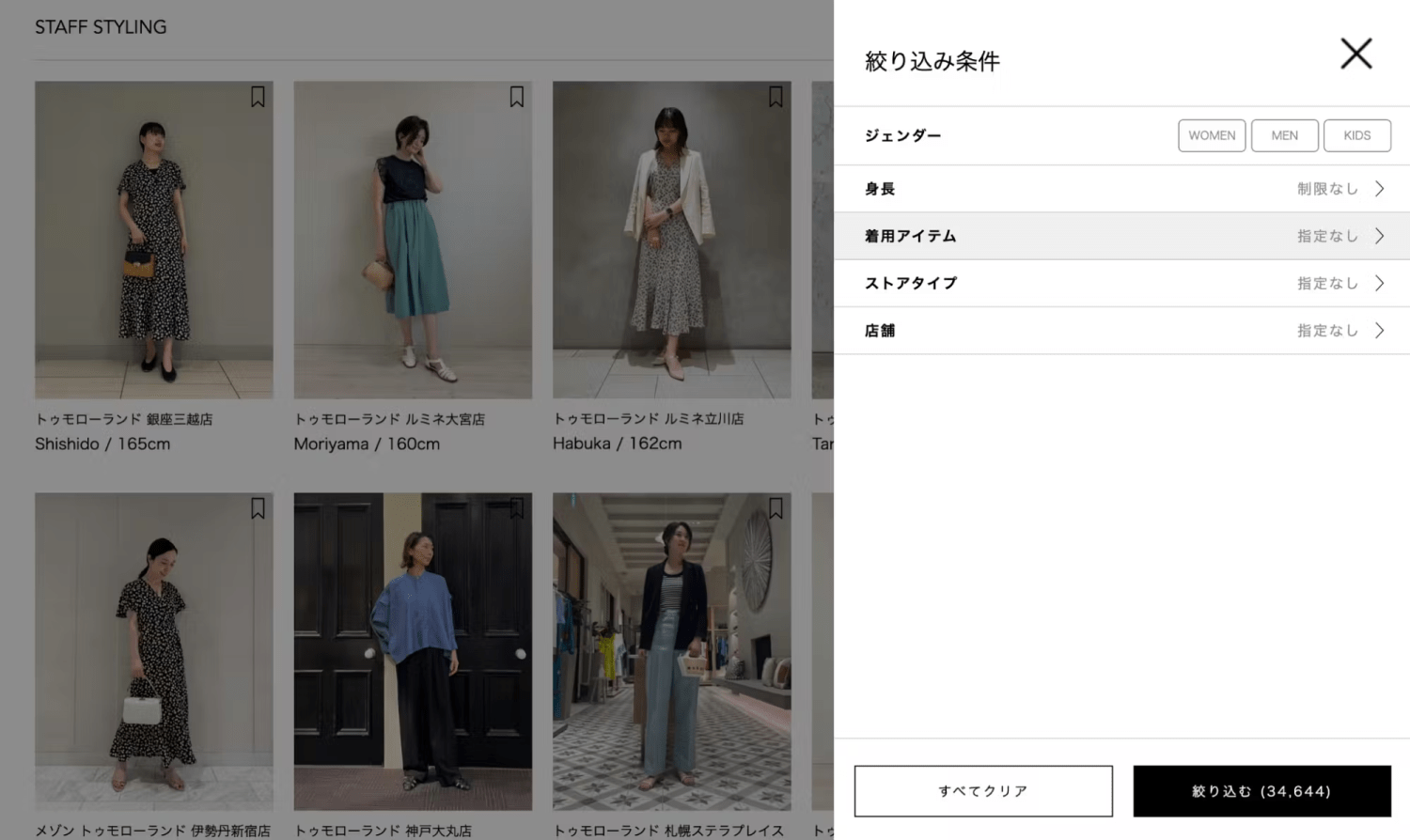Click the すべてクリア button
Viewport: 1410px width, 840px height.
coord(983,791)
